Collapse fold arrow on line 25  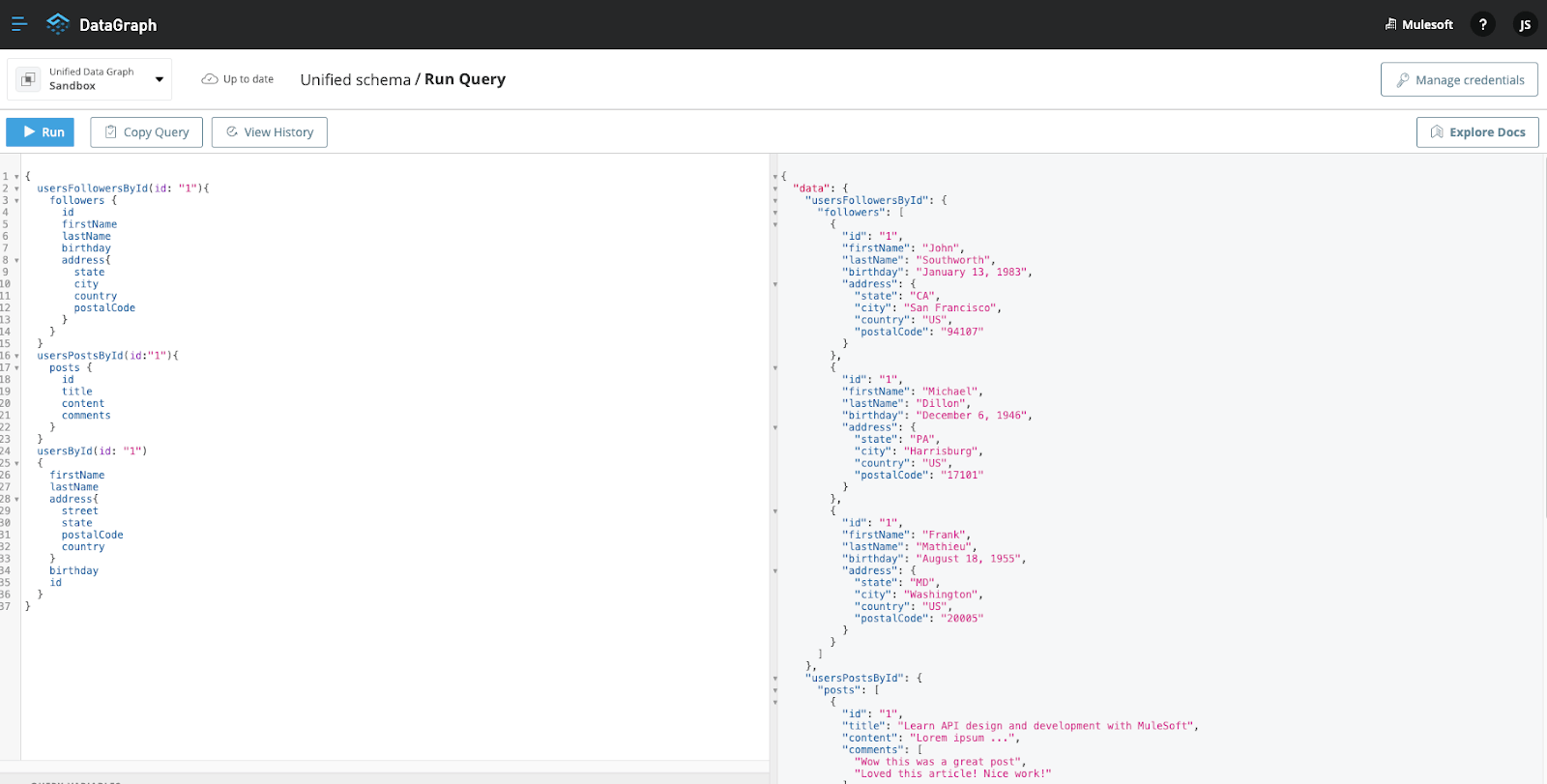point(16,463)
